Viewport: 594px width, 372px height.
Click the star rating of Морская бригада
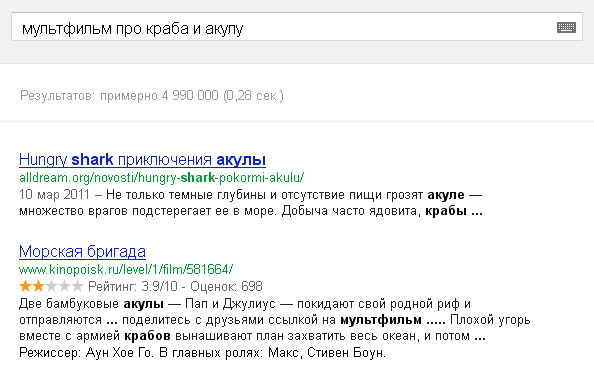51,286
